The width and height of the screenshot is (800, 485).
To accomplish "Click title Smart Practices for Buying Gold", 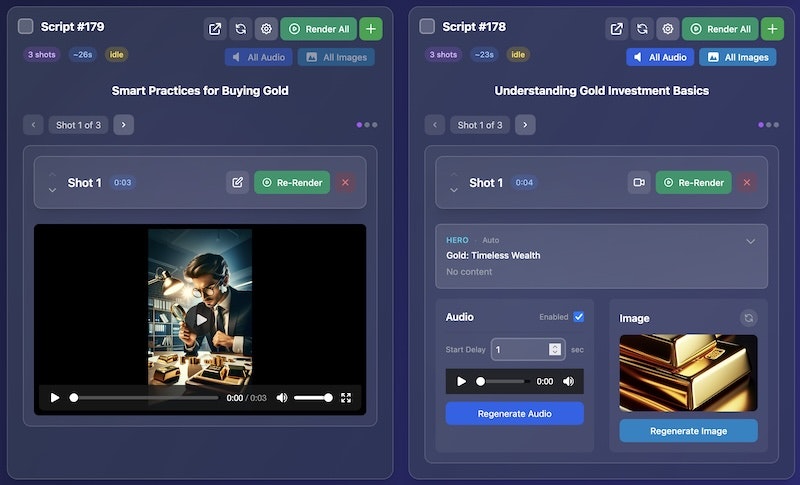I will (x=200, y=91).
